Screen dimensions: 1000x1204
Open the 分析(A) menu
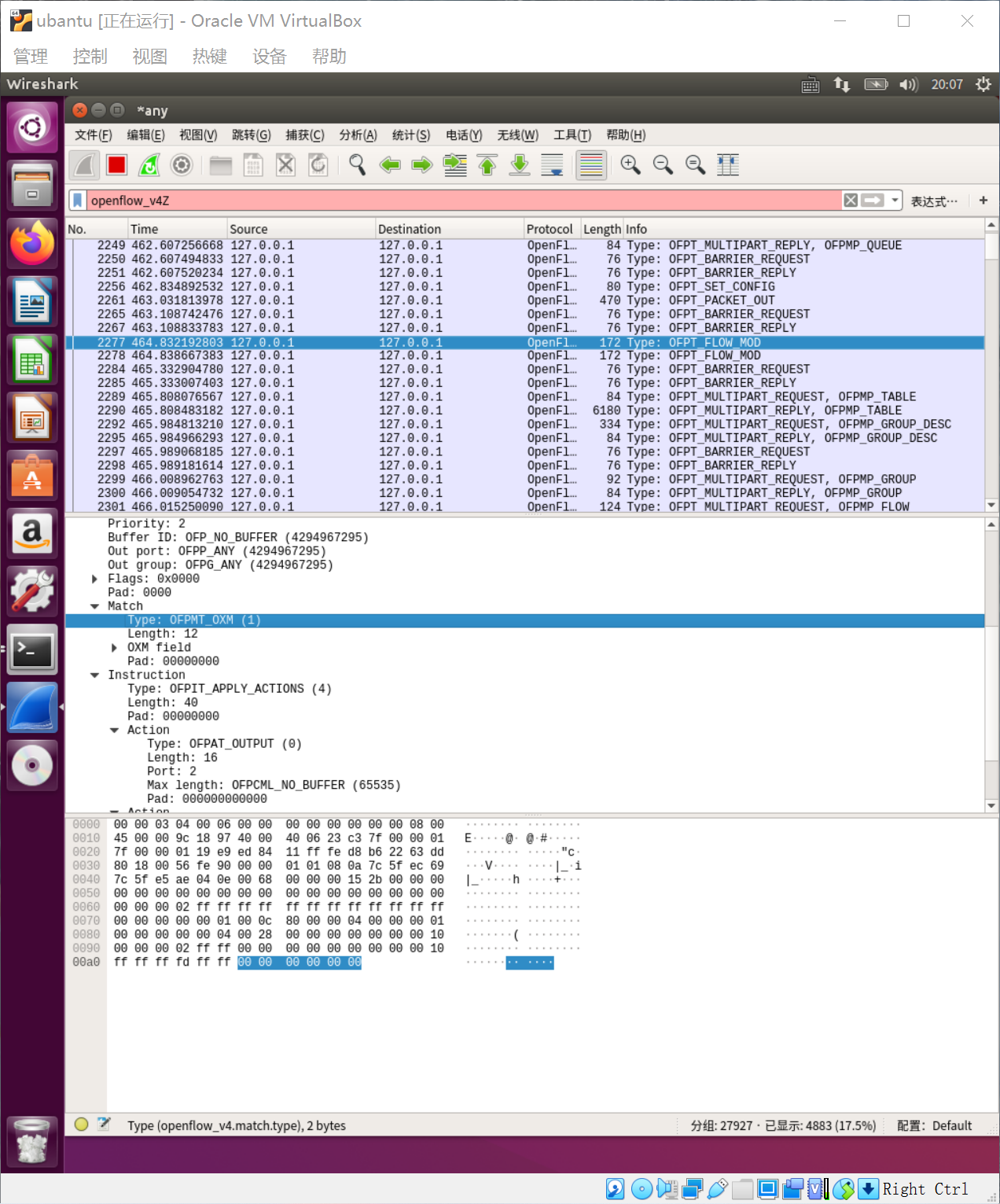point(358,135)
